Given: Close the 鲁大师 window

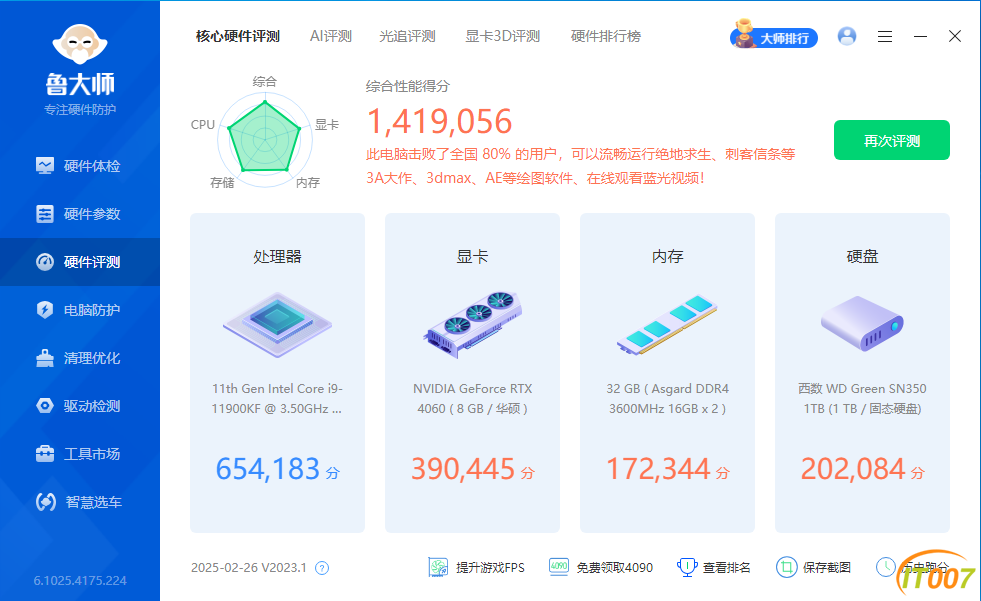Looking at the screenshot, I should (x=955, y=36).
